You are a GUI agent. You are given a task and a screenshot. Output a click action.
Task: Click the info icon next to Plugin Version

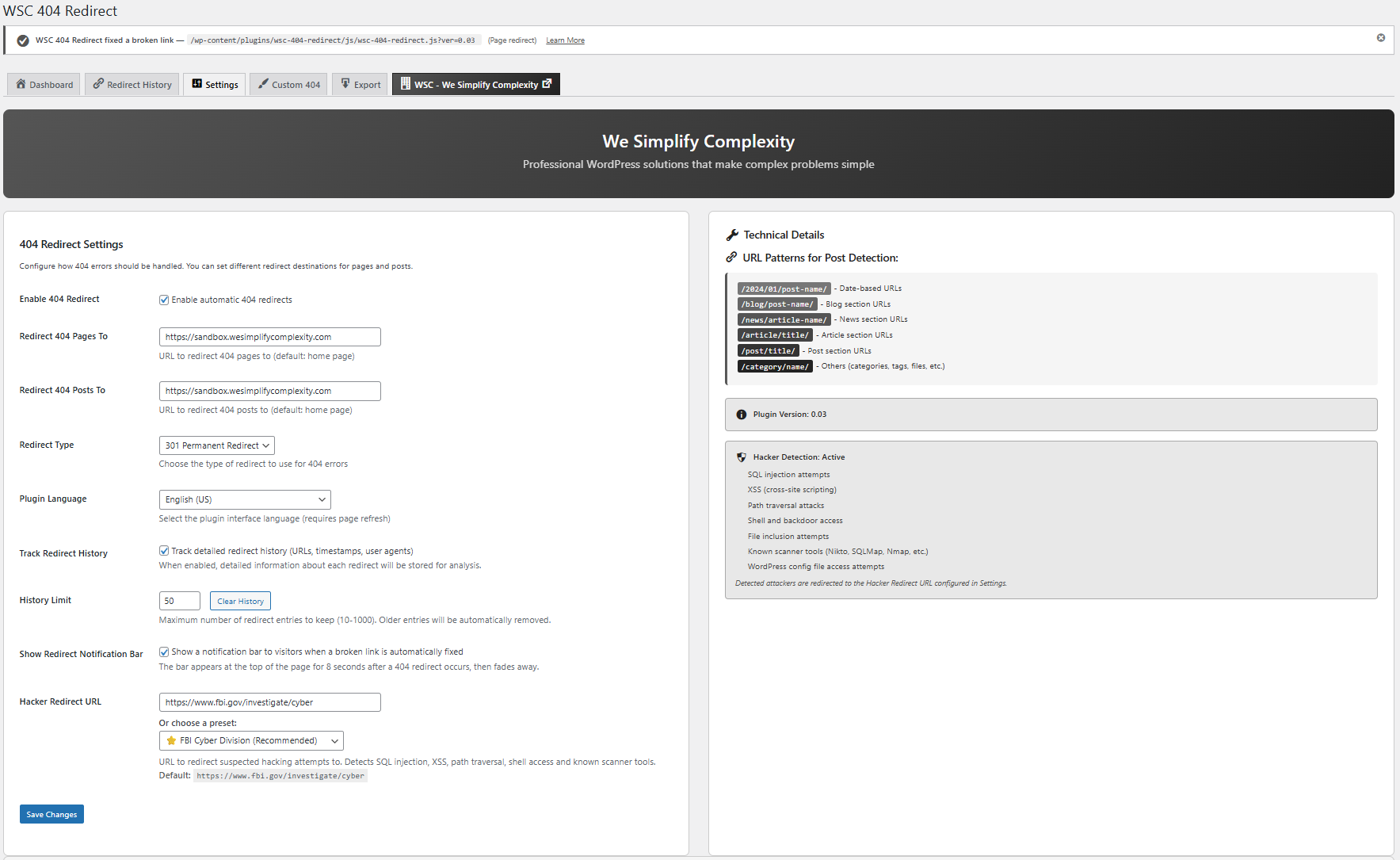tap(742, 415)
